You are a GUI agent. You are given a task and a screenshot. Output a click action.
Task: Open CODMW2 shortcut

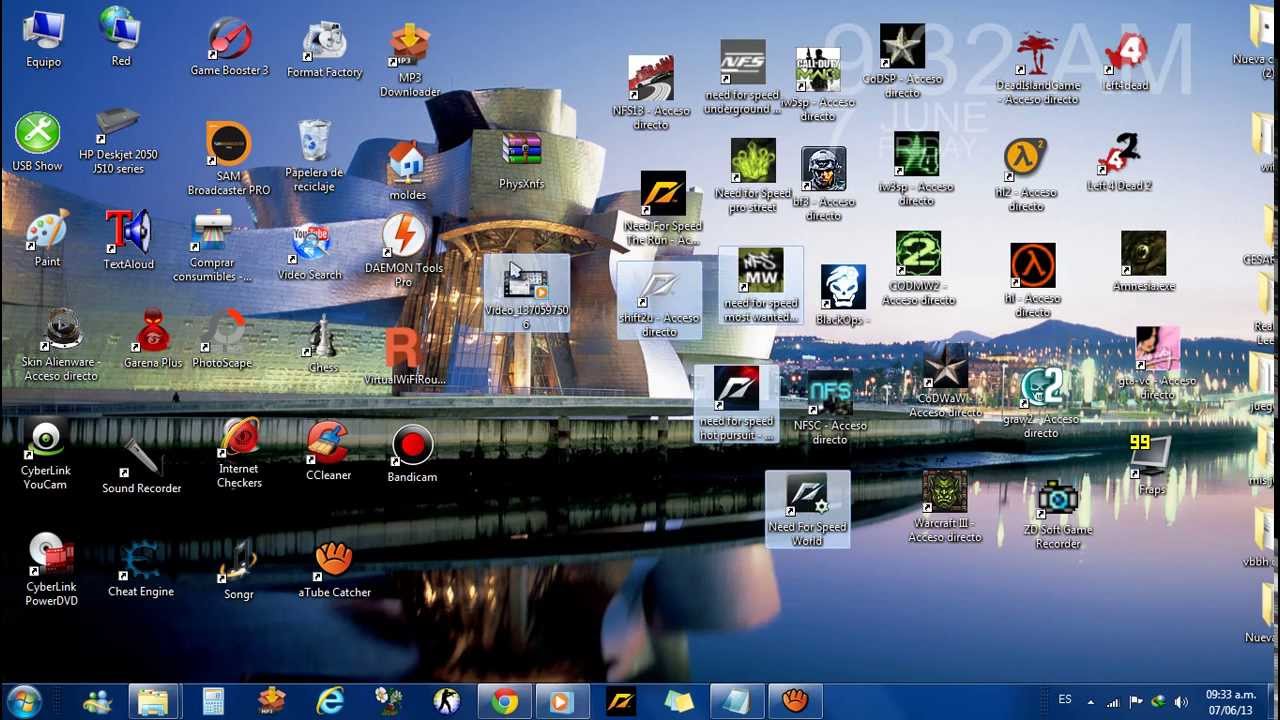coord(918,268)
